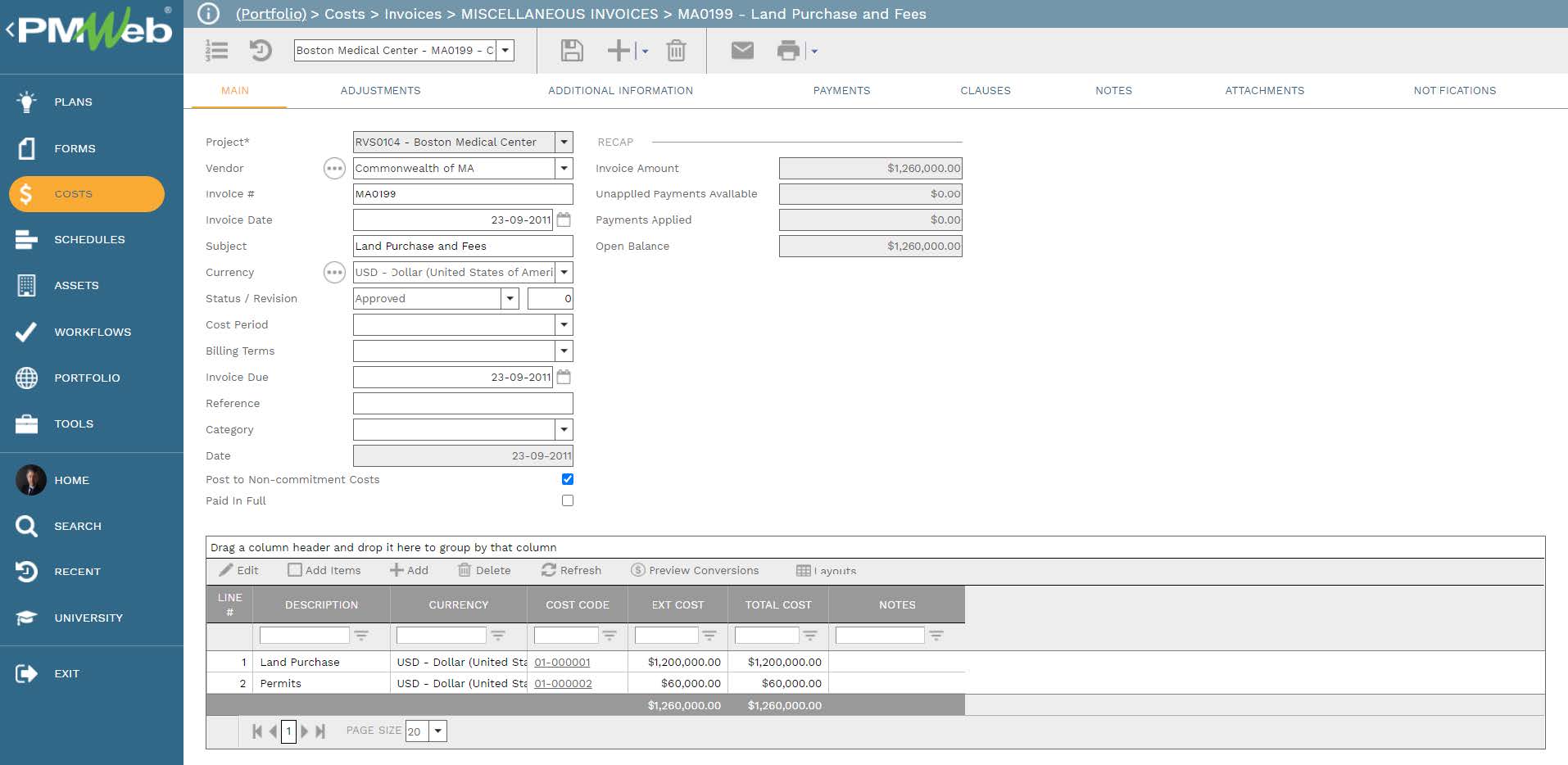This screenshot has width=1568, height=765.
Task: Click the Reference input field
Action: (463, 403)
